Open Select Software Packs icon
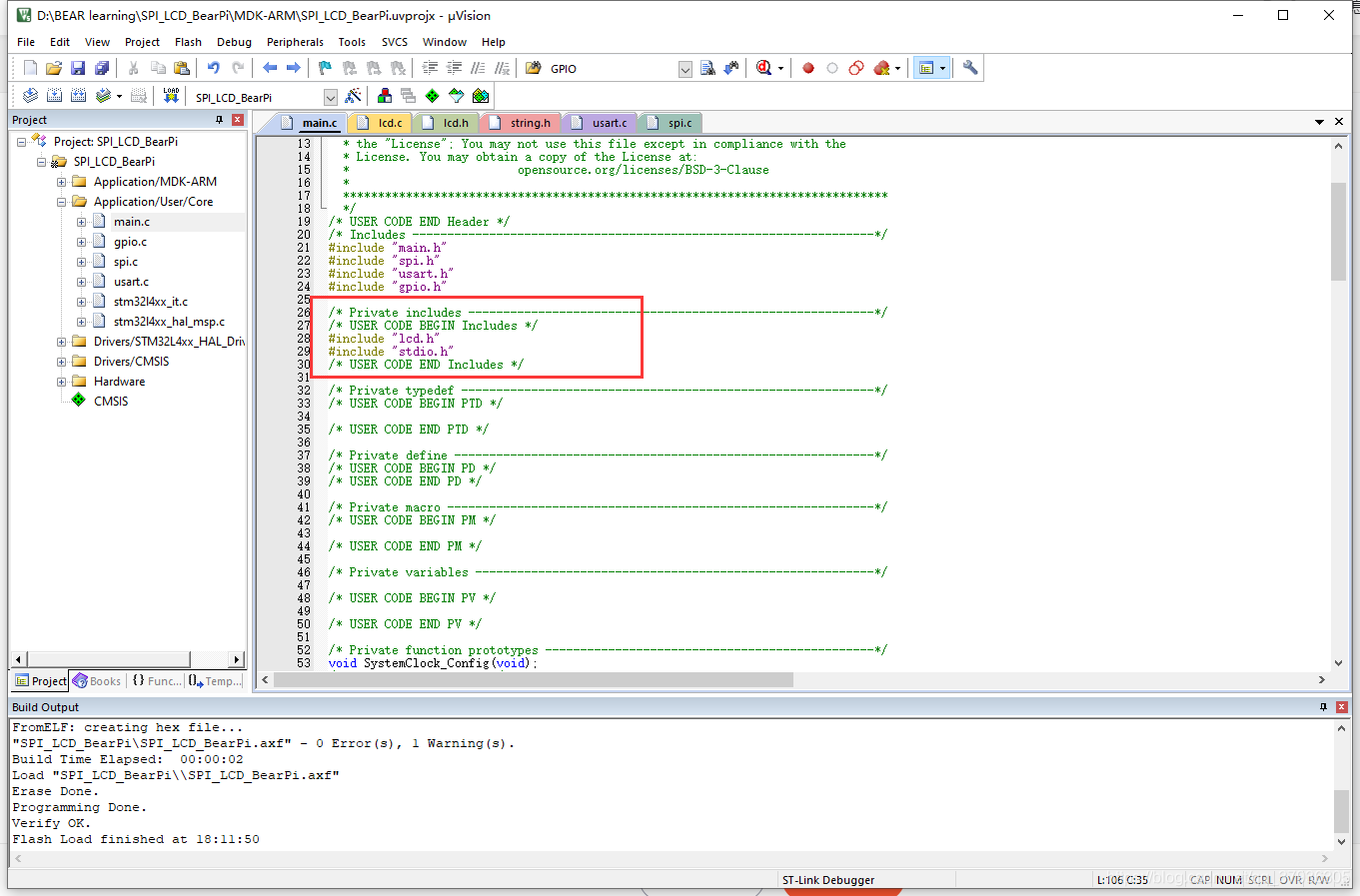1360x896 pixels. point(457,96)
